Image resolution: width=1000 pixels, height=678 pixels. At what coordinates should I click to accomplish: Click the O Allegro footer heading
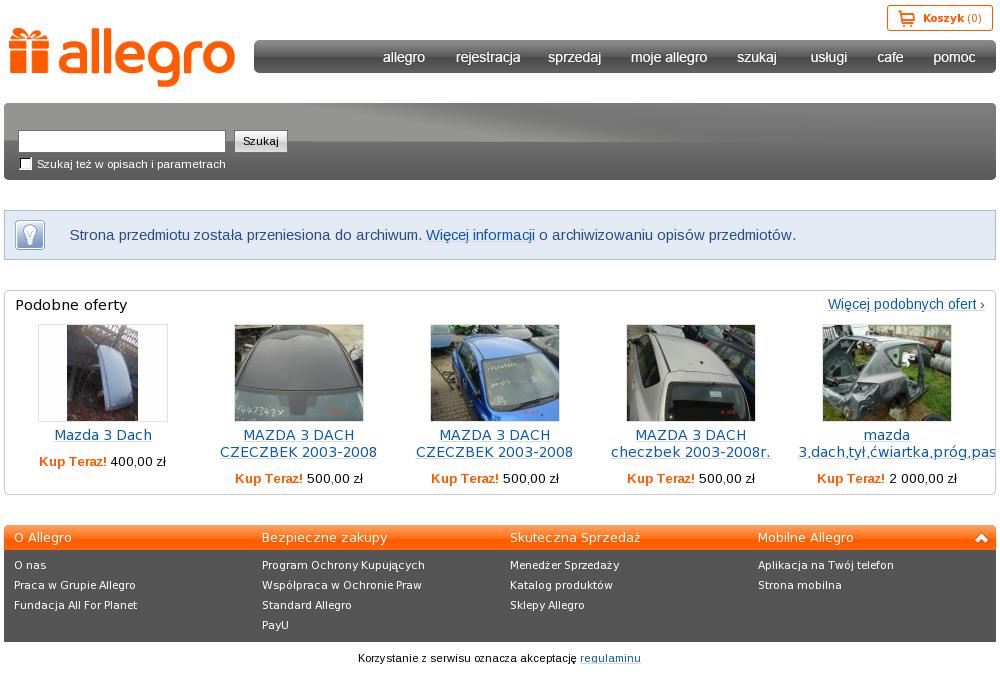click(43, 538)
